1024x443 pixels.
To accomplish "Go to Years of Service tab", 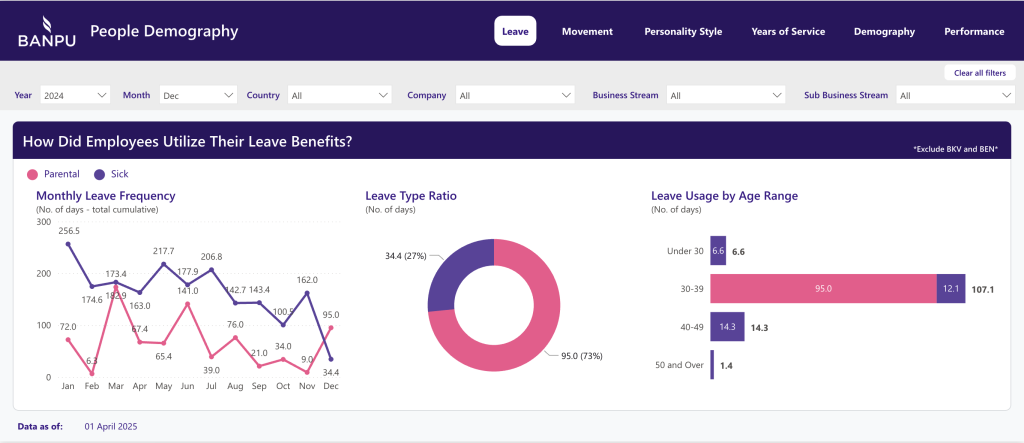I will 788,31.
